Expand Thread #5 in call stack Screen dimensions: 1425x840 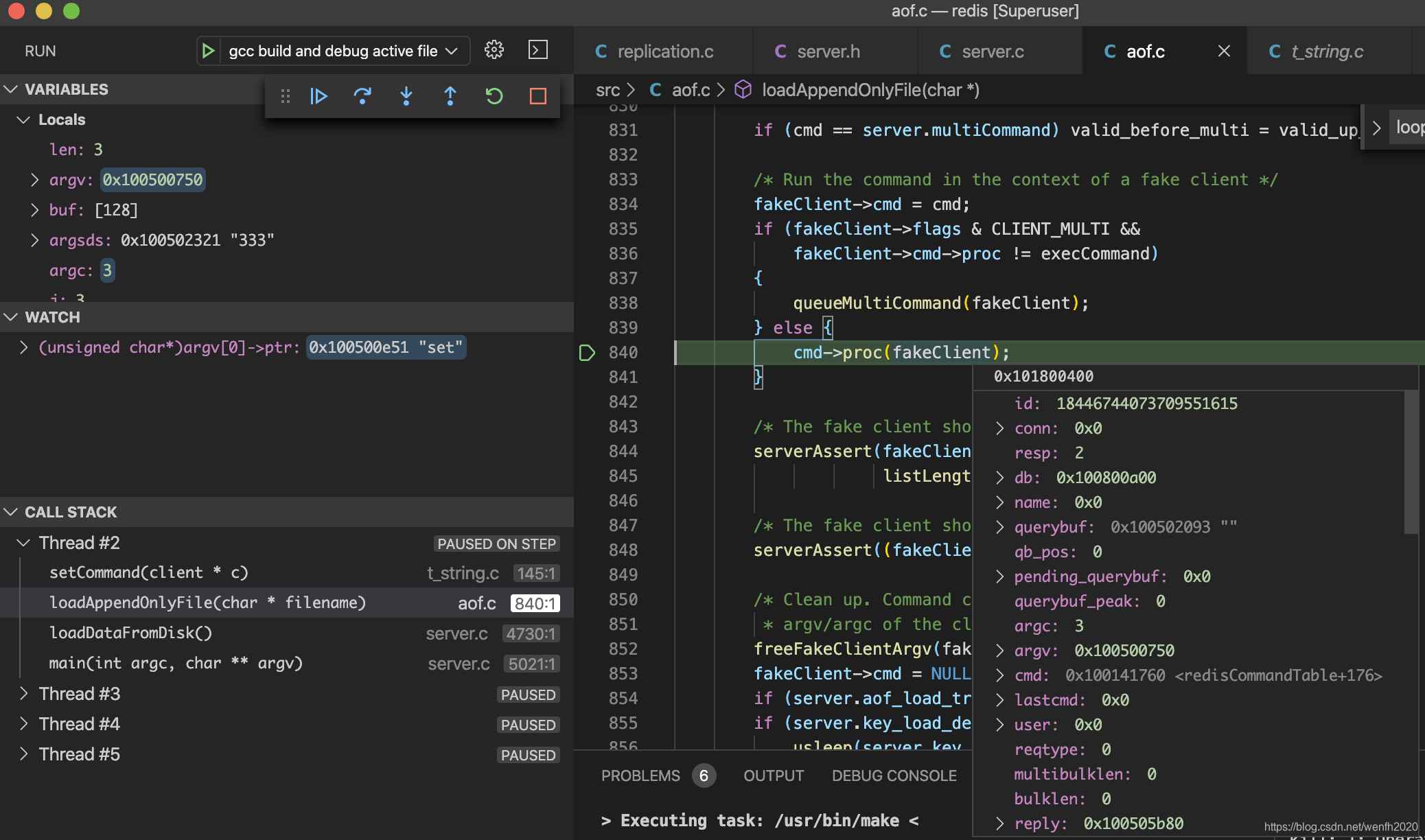(23, 754)
